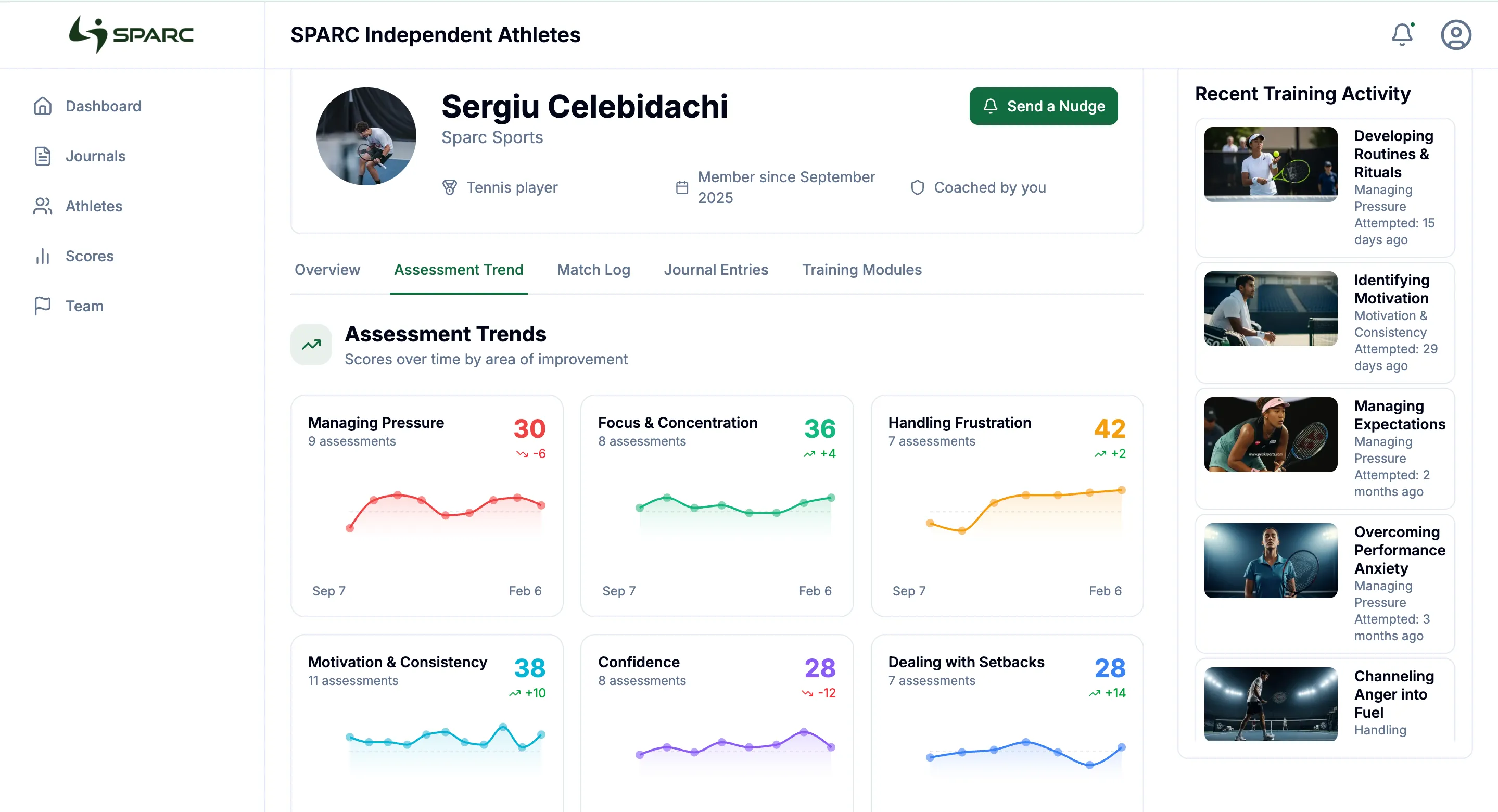This screenshot has width=1498, height=812.
Task: Switch to the Overview tab
Action: pyautogui.click(x=327, y=269)
